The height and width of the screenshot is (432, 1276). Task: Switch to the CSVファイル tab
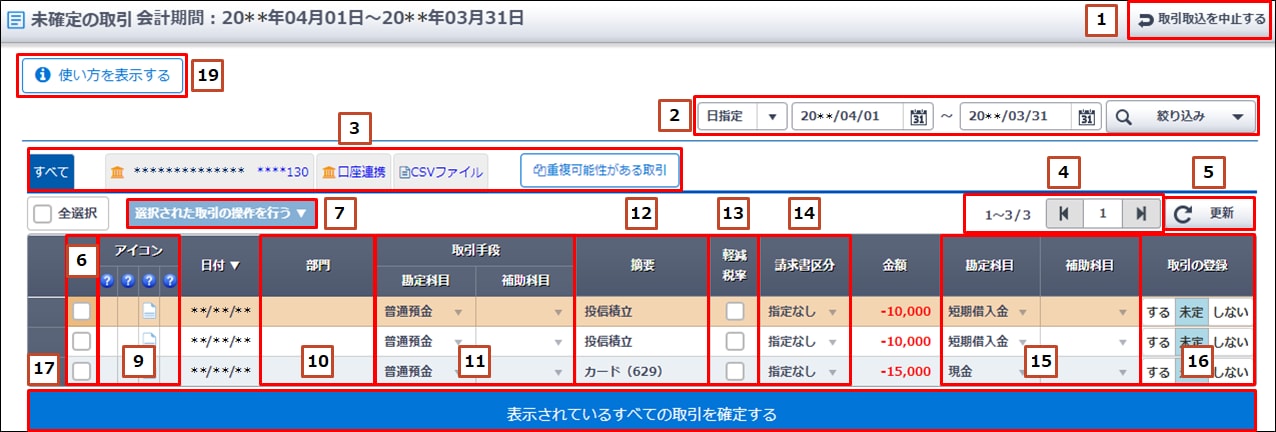(441, 172)
